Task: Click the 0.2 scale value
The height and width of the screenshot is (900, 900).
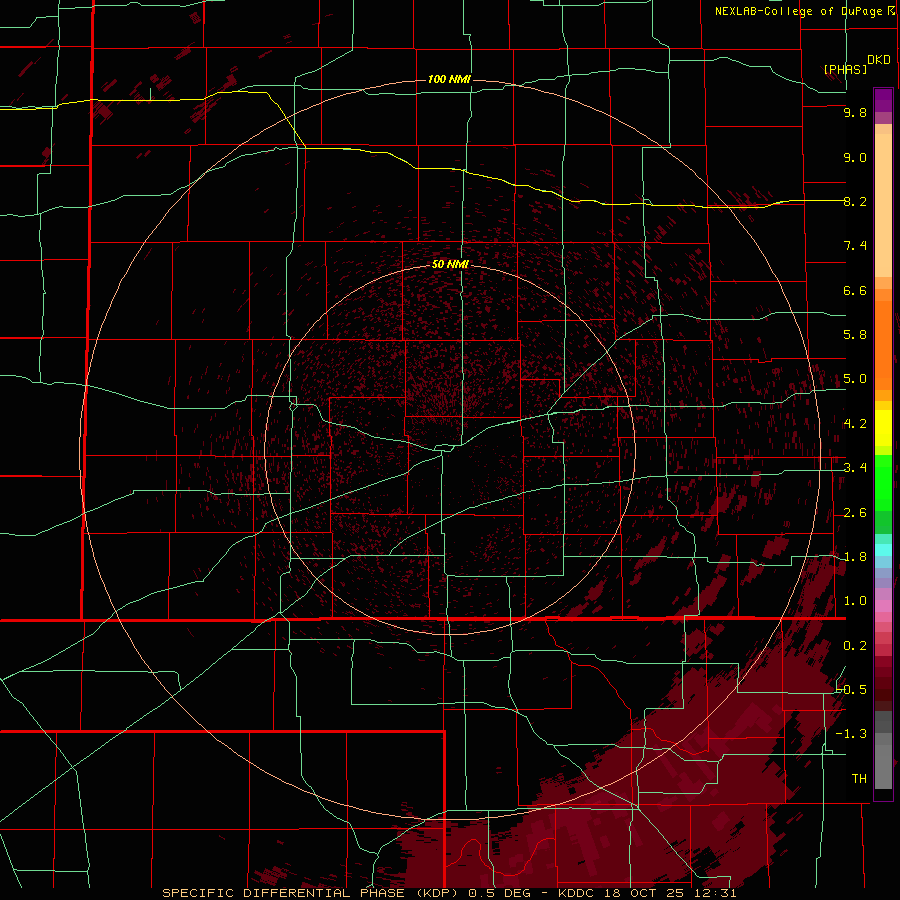Action: 855,646
